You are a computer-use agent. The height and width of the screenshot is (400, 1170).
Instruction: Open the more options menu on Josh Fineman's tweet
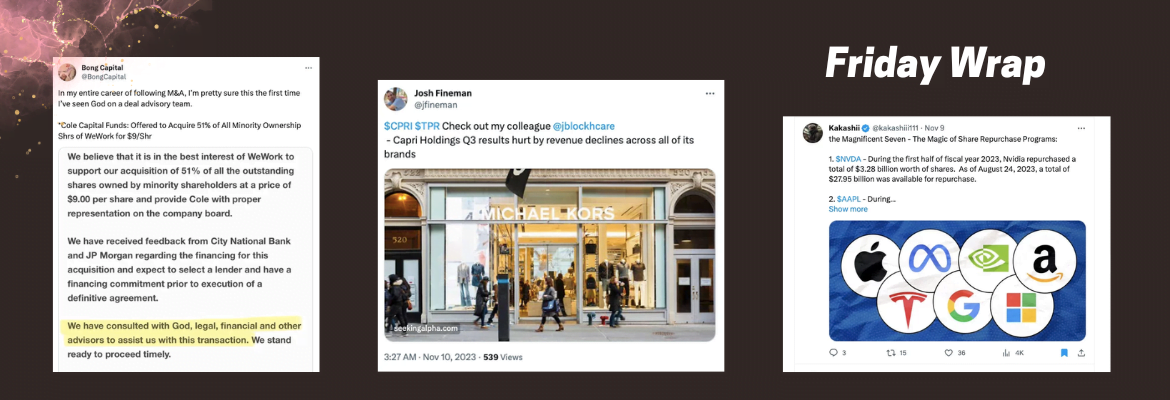click(709, 94)
